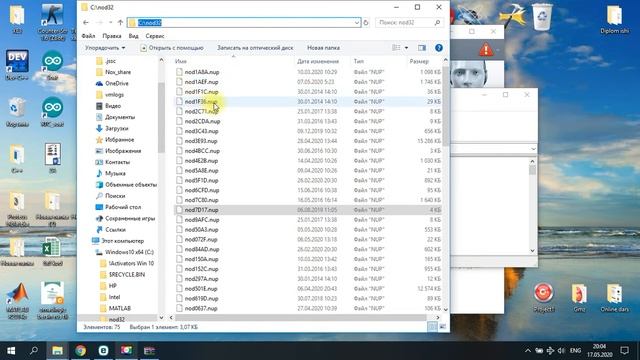Select the Gmz desktop icon
Screen dimensions: 640x360
(x=579, y=298)
